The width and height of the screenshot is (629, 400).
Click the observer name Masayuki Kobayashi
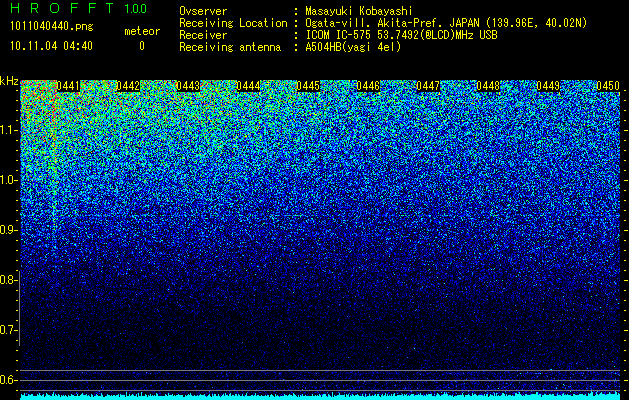[359, 11]
